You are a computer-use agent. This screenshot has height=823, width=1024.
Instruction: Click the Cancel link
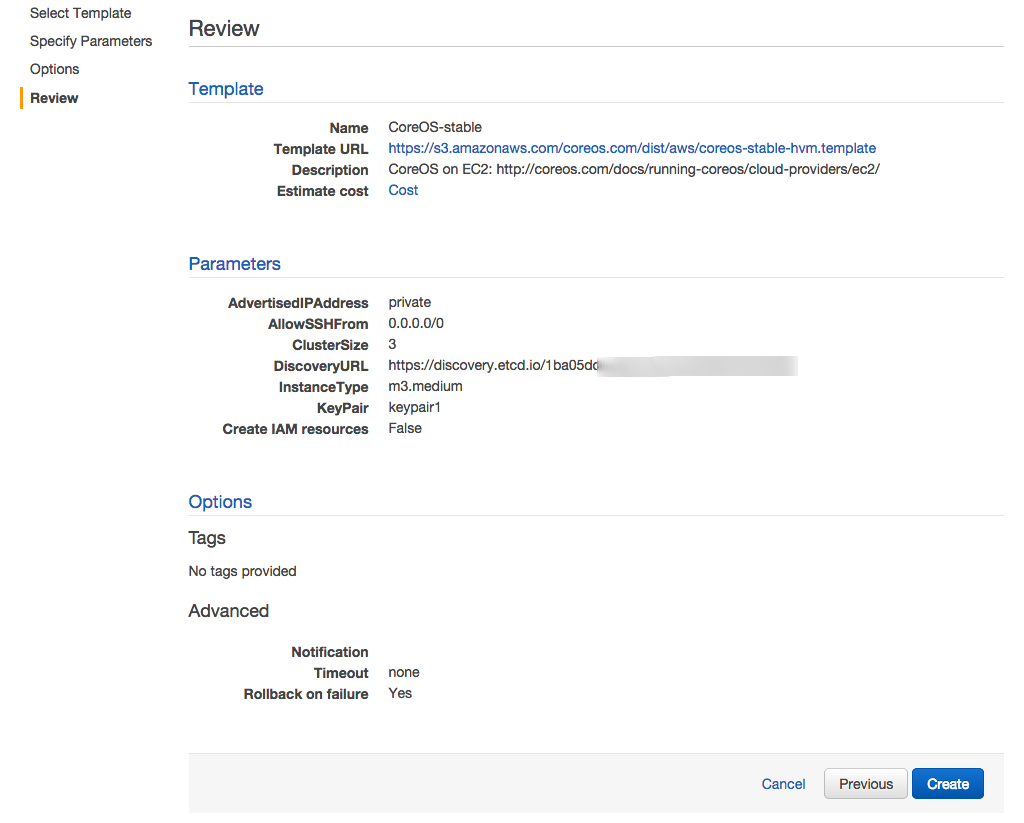click(783, 784)
